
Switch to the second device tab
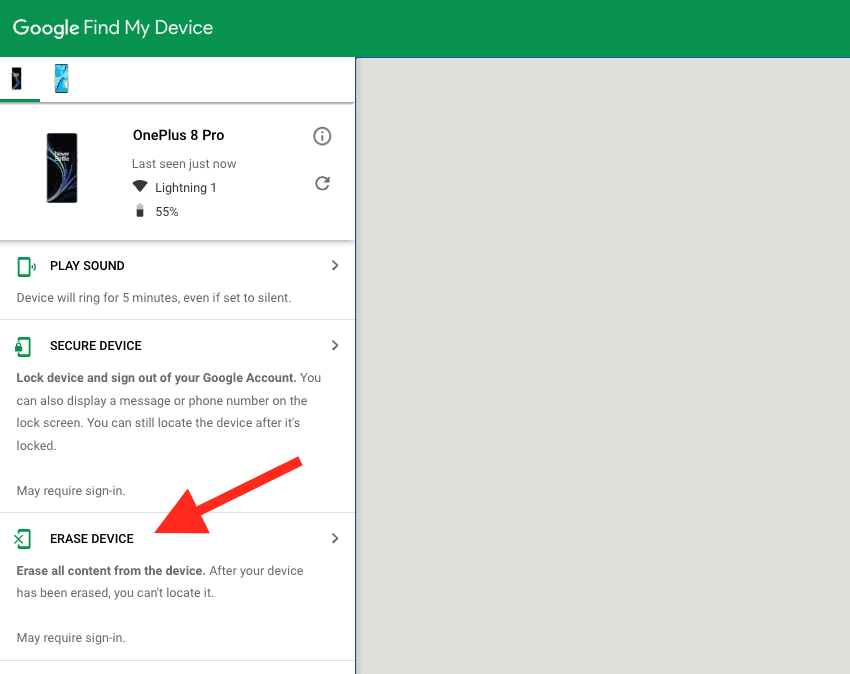pos(61,79)
